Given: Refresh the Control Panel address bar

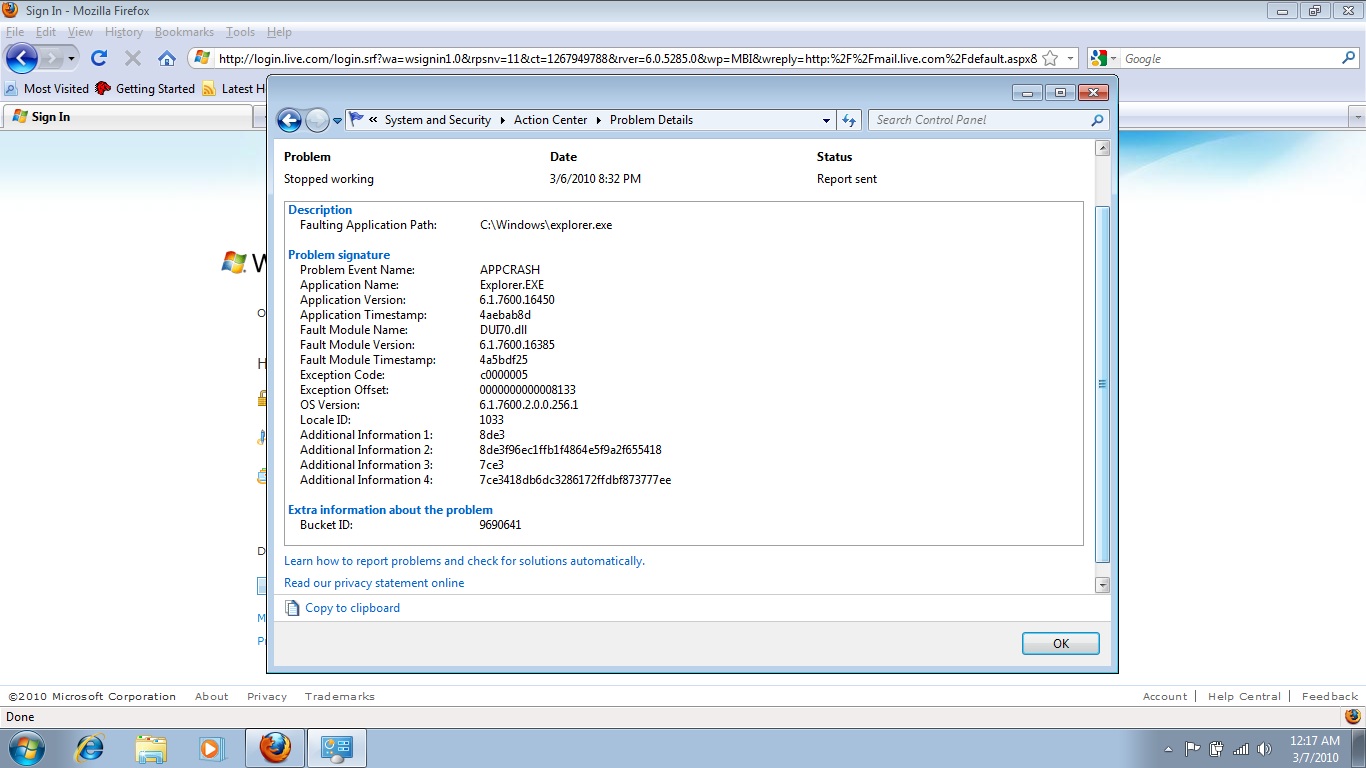Looking at the screenshot, I should click(x=849, y=120).
